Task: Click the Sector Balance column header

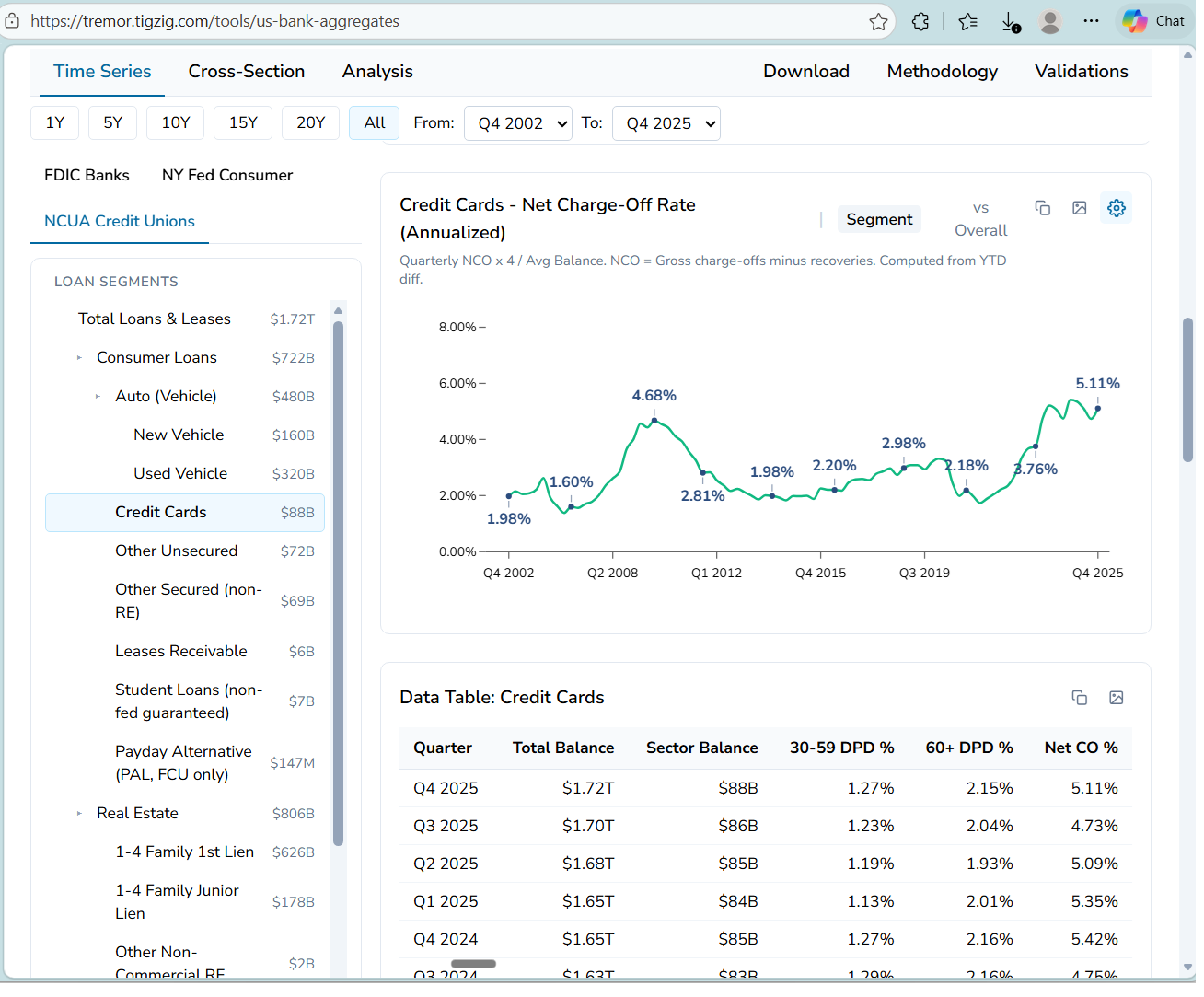Action: coord(701,748)
